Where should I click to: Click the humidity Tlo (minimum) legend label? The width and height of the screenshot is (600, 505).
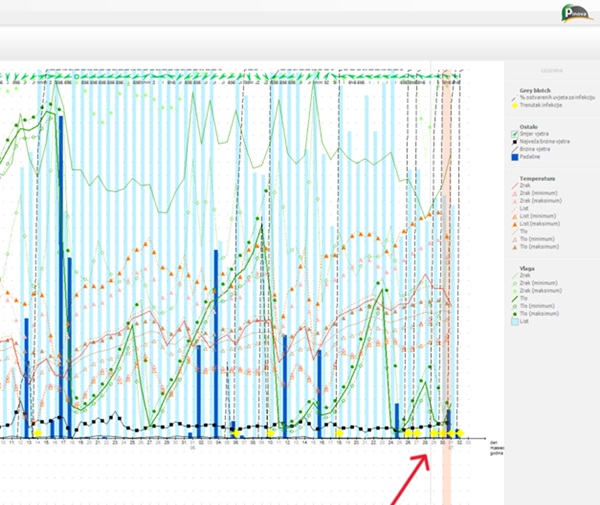tap(537, 306)
